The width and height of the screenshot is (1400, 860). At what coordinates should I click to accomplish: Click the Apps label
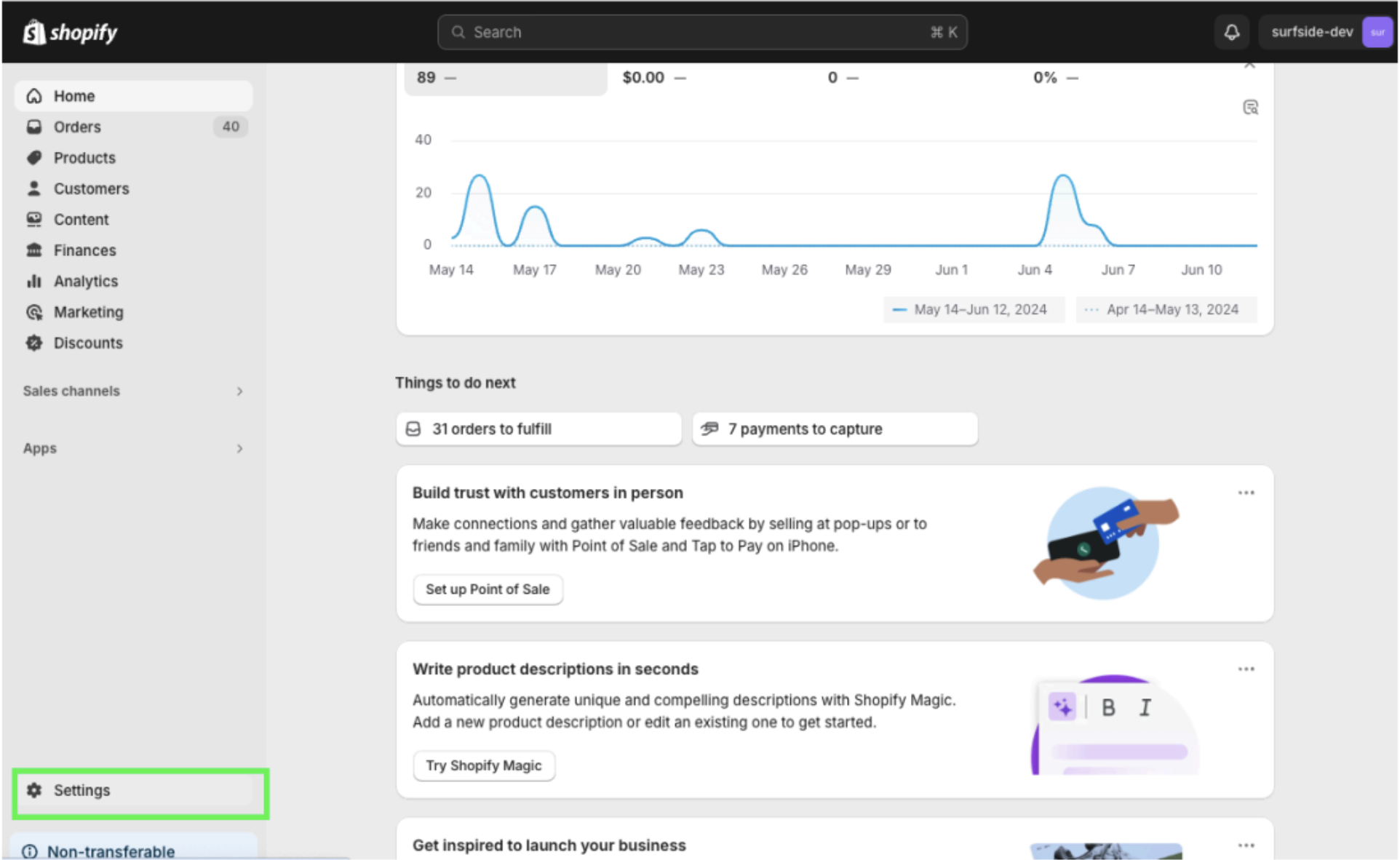click(39, 448)
